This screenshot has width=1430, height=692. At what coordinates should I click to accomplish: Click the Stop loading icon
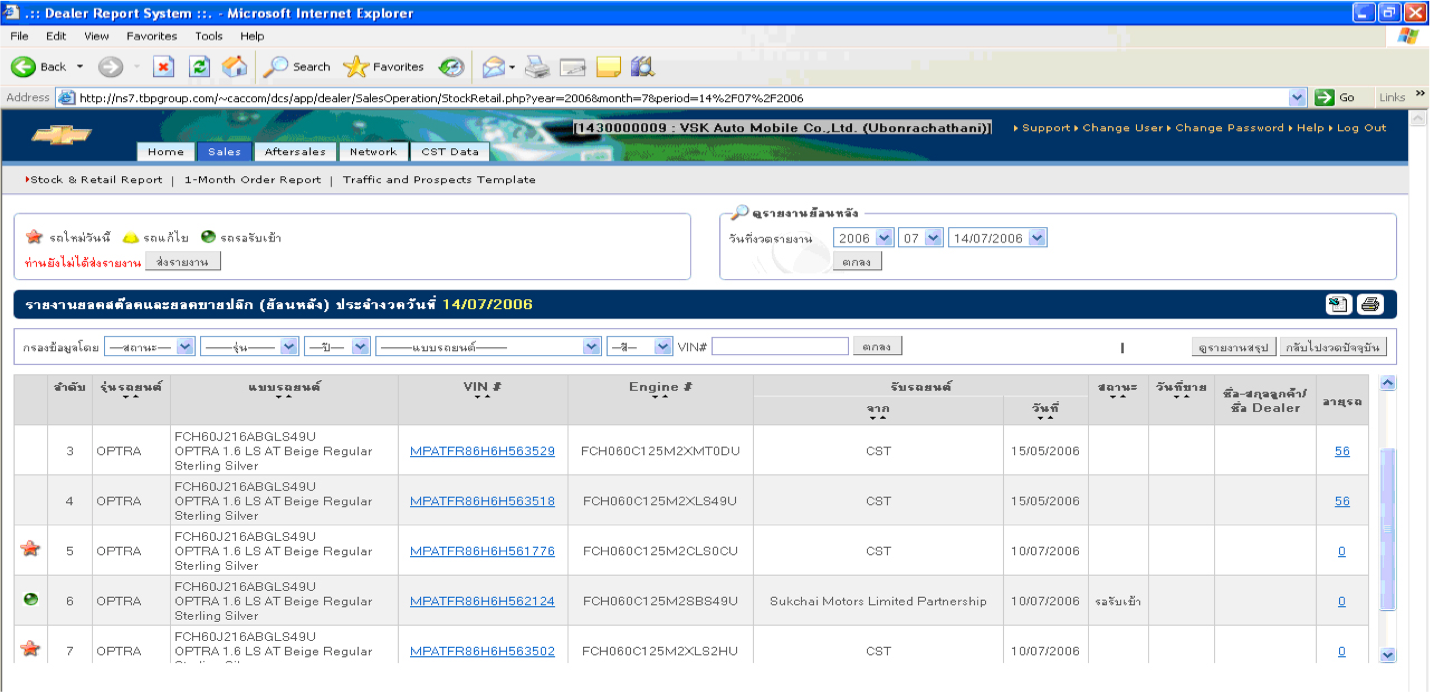click(x=164, y=67)
